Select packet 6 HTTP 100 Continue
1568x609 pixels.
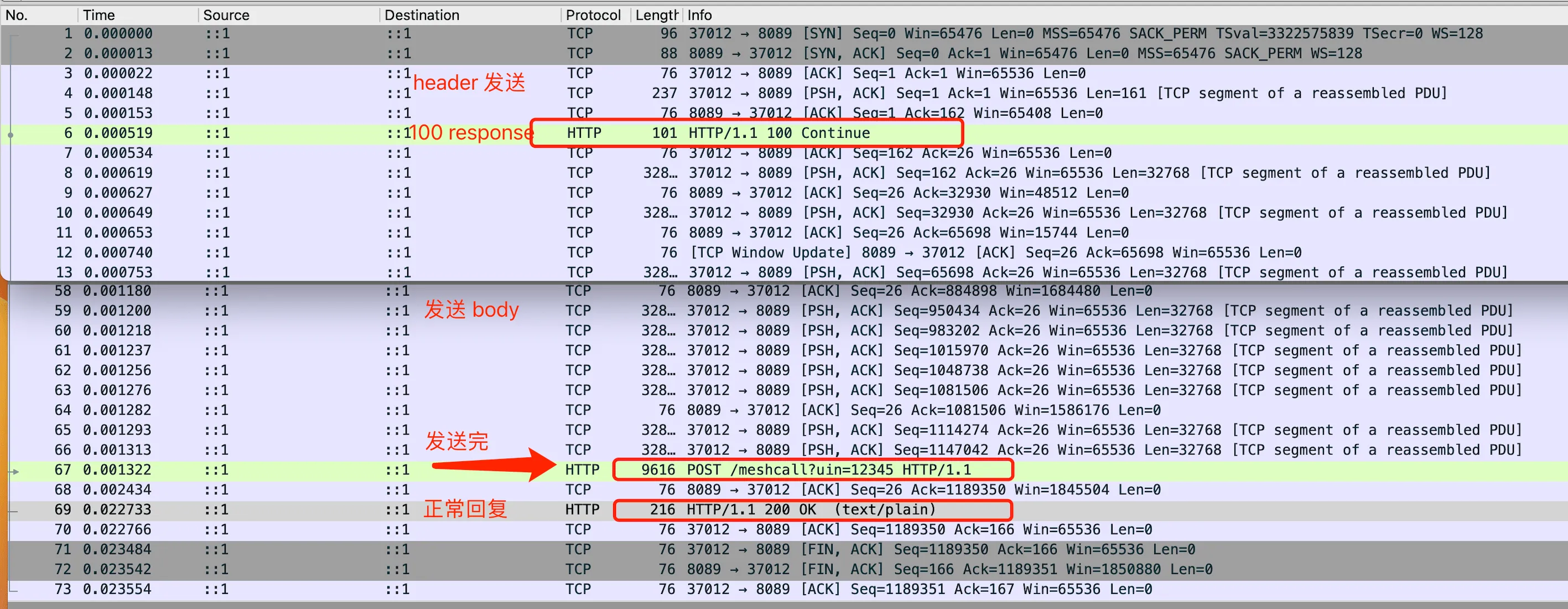(x=779, y=133)
